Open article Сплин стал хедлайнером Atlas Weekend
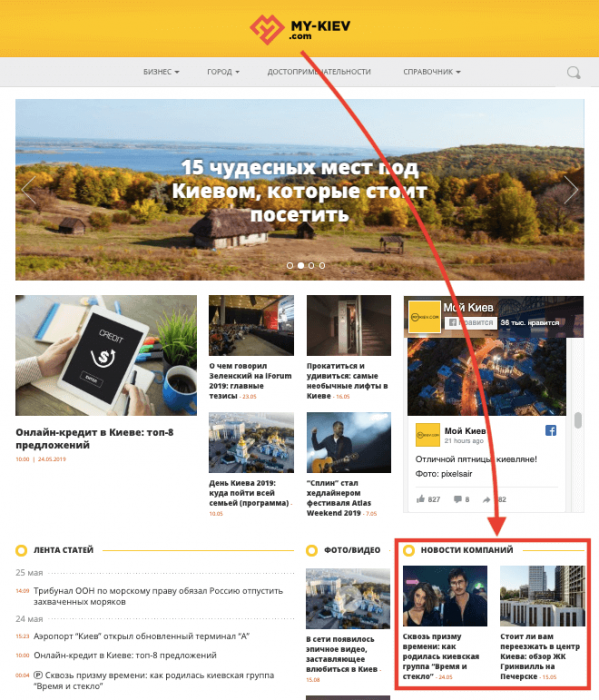This screenshot has width=599, height=700. tap(340, 498)
